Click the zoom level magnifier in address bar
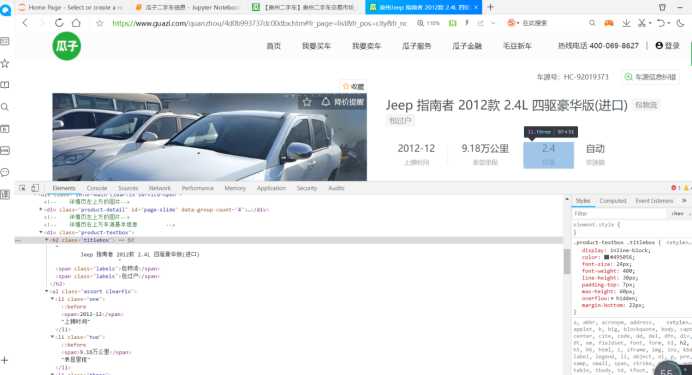The width and height of the screenshot is (692, 375). tap(421, 23)
